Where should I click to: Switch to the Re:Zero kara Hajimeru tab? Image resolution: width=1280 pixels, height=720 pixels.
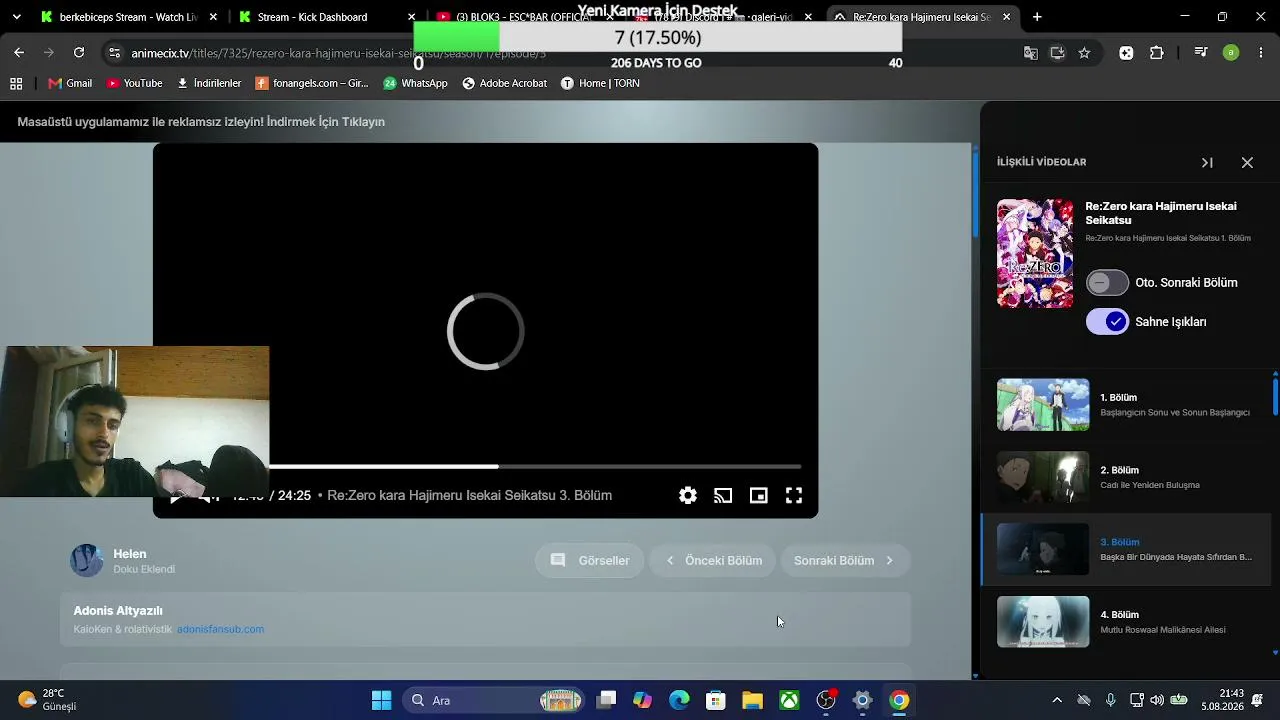tap(925, 17)
